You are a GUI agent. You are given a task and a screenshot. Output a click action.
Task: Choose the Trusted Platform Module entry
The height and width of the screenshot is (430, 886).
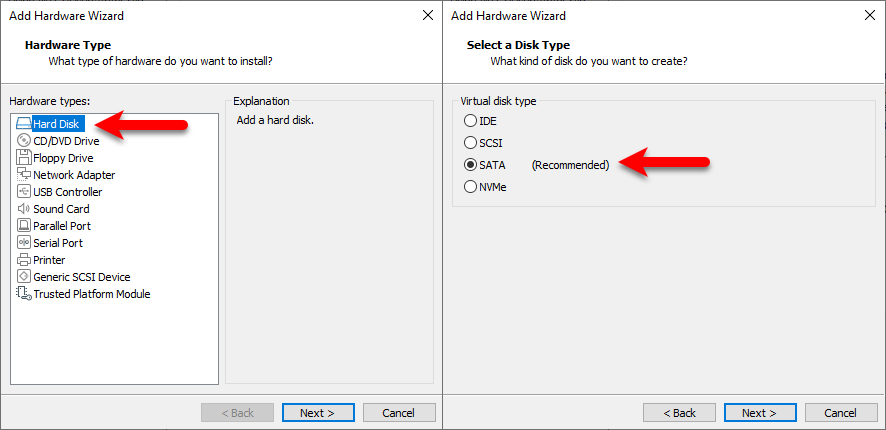[x=84, y=294]
